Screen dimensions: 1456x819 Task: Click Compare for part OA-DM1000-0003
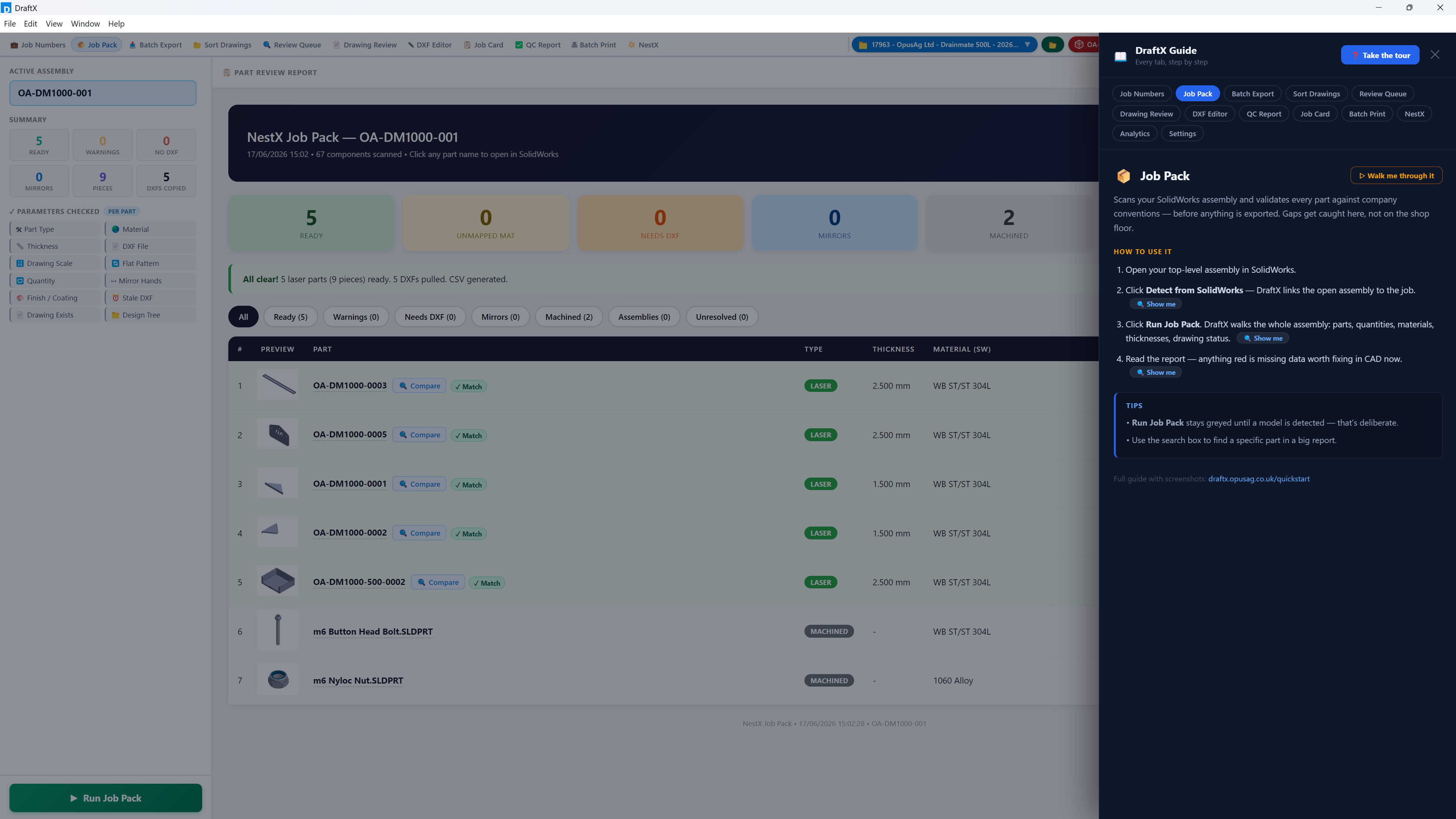click(x=419, y=386)
